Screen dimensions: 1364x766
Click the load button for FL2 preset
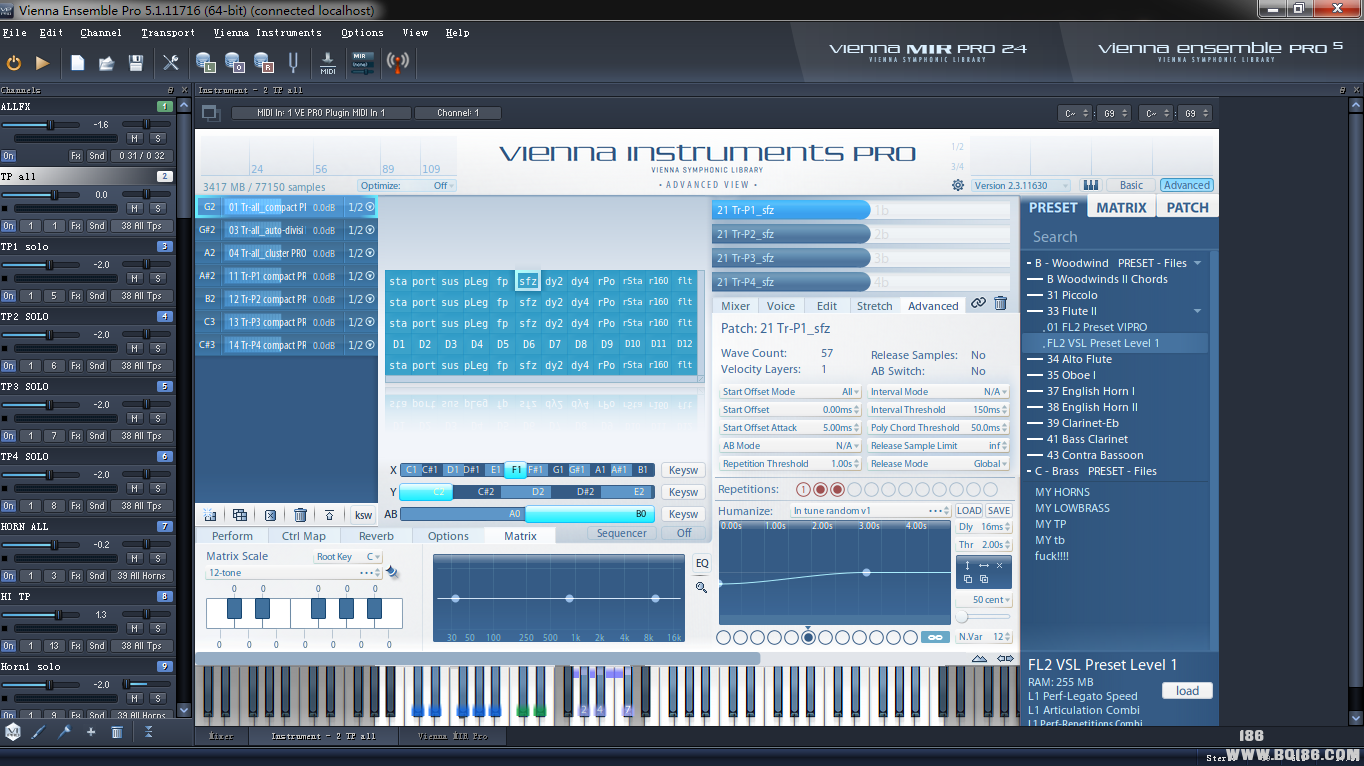[1187, 691]
